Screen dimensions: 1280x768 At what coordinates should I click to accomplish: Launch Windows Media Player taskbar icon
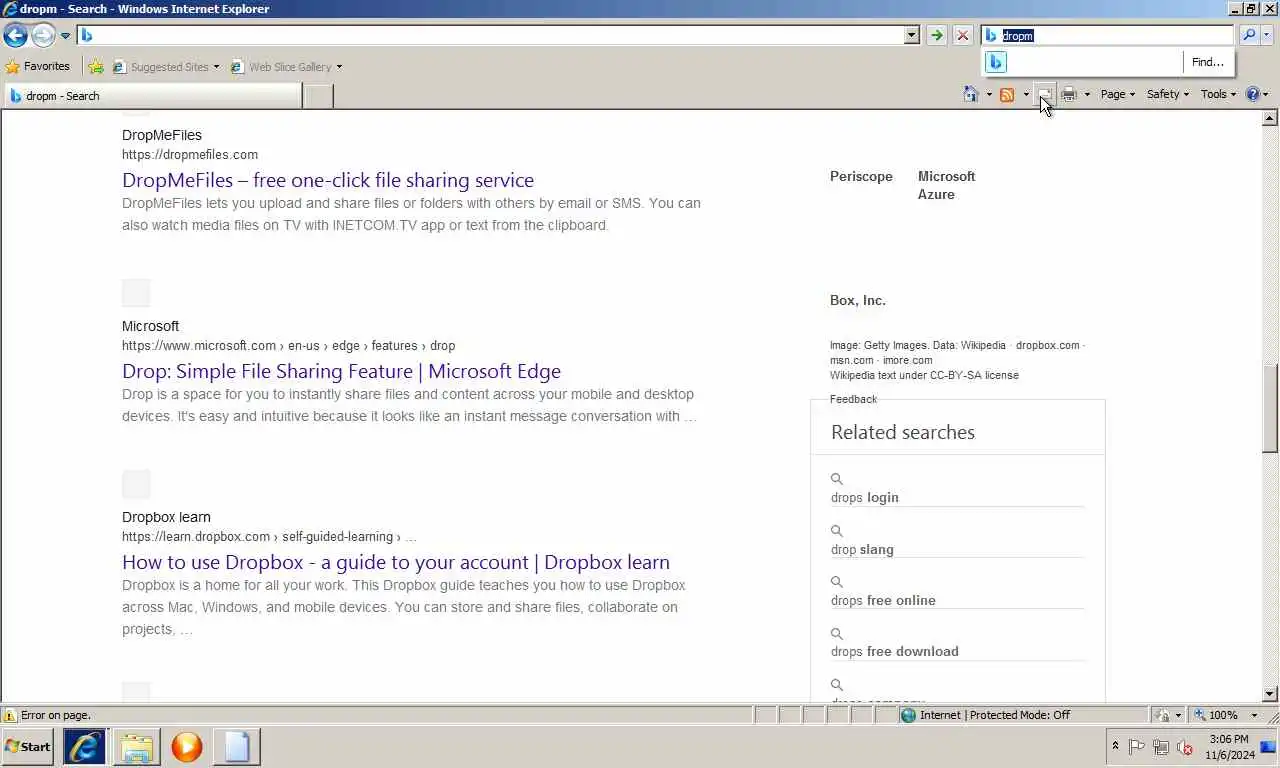[x=187, y=747]
